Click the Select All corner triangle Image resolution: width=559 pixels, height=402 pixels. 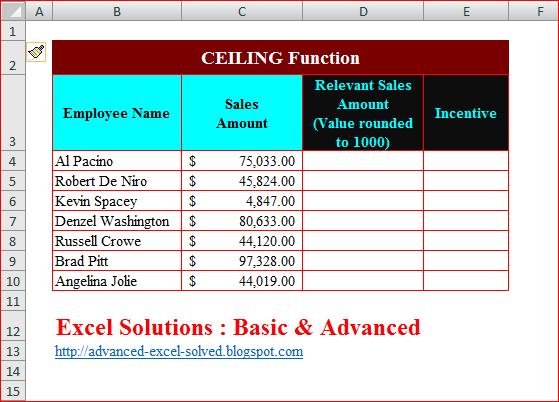click(13, 11)
